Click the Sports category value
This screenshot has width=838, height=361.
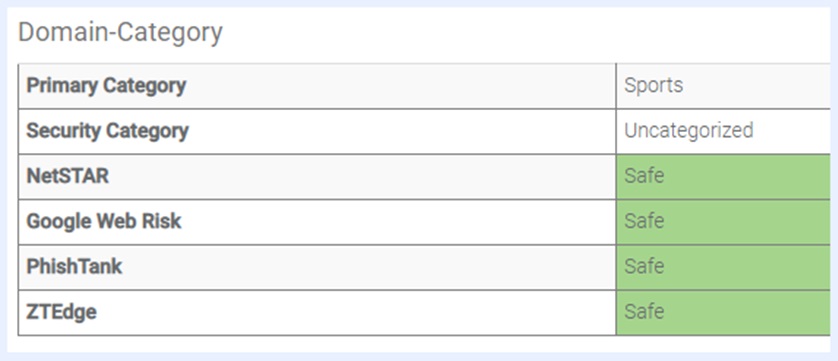click(654, 85)
